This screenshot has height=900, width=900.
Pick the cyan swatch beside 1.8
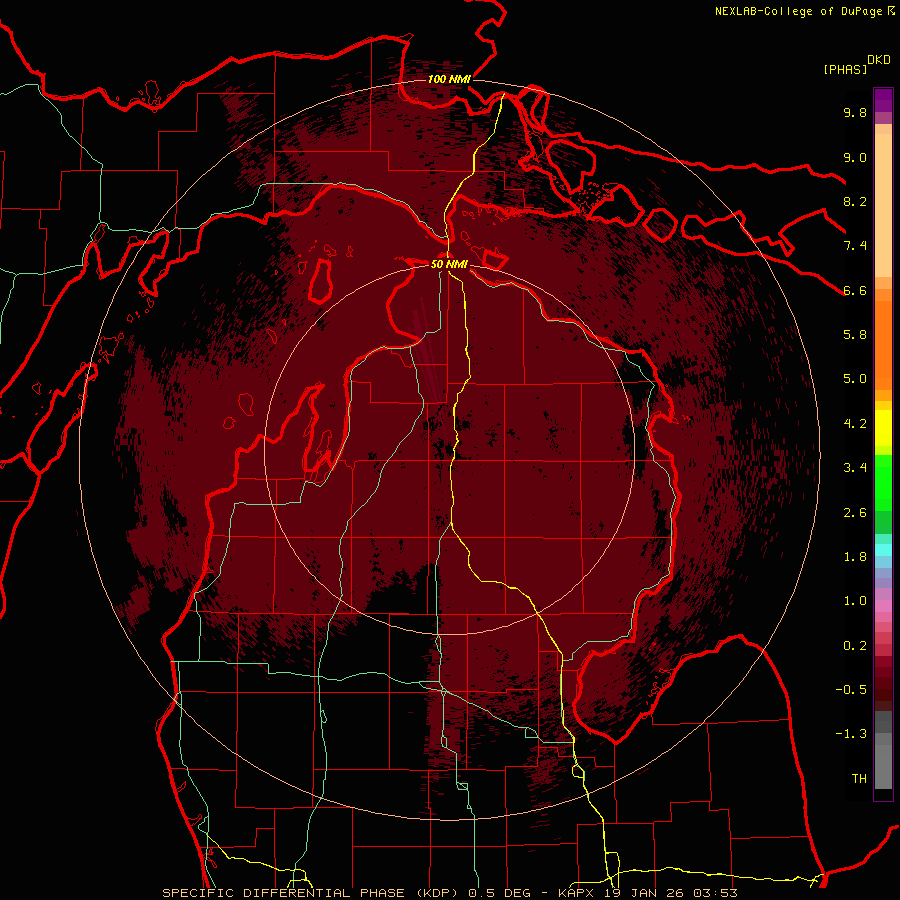pos(883,550)
